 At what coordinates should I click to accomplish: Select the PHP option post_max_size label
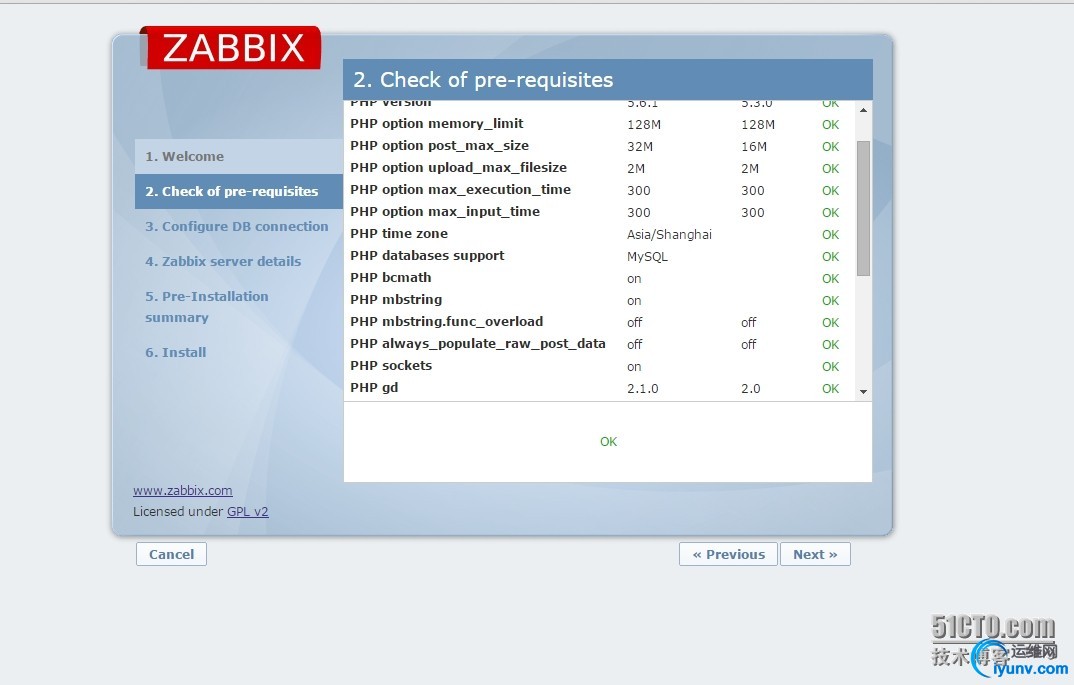coord(439,146)
